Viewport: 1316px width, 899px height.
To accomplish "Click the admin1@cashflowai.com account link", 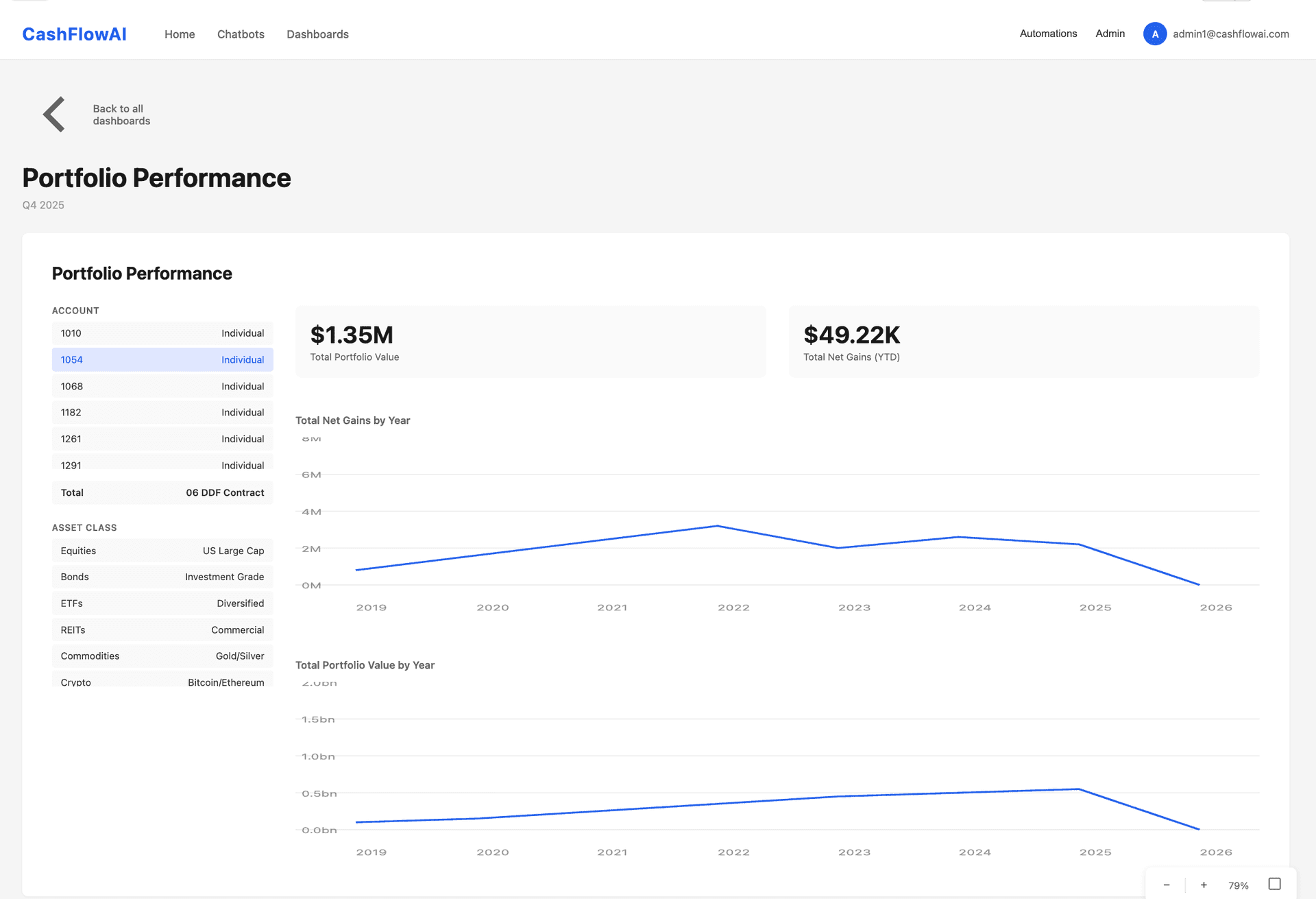I will pyautogui.click(x=1230, y=34).
